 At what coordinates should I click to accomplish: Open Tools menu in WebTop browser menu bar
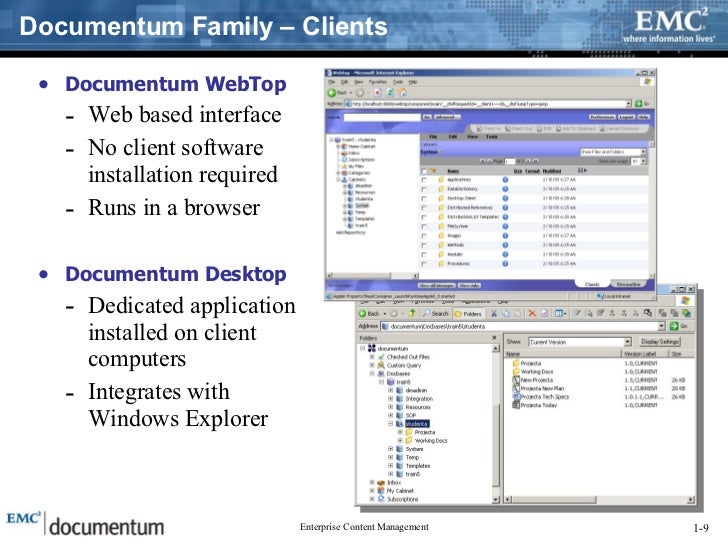pos(398,82)
